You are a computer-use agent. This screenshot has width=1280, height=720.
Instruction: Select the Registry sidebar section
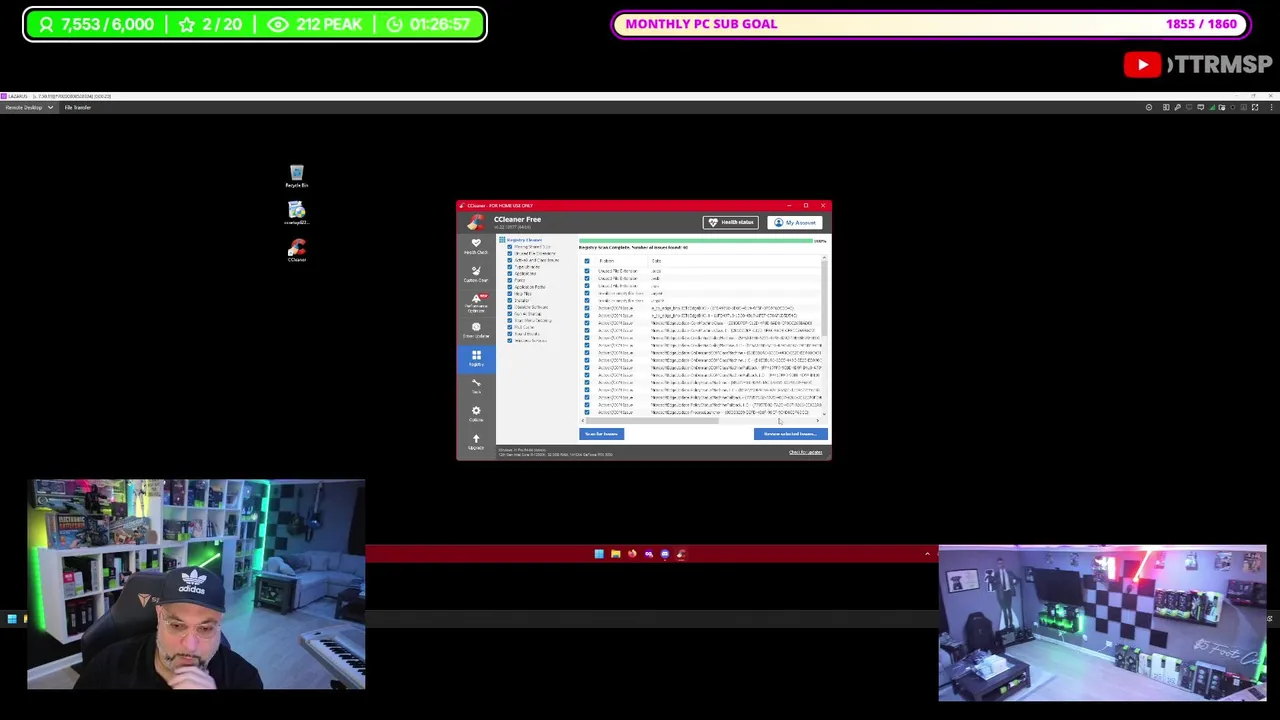(x=476, y=358)
